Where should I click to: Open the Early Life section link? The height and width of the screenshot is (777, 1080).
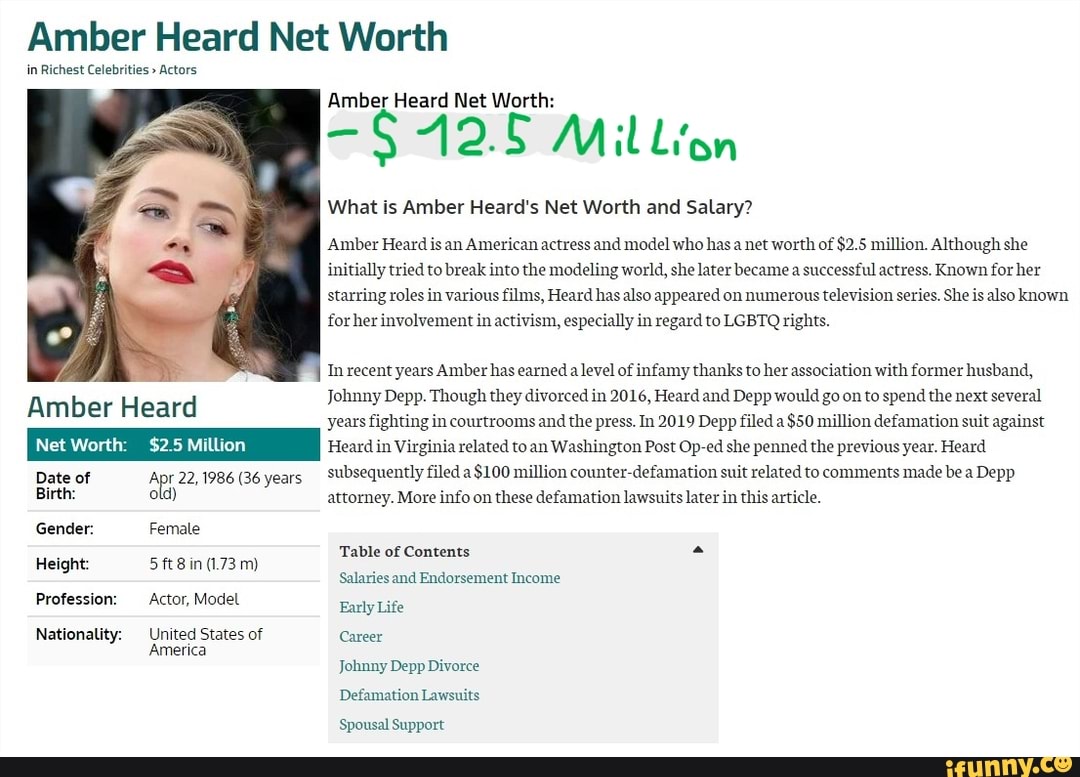click(371, 607)
